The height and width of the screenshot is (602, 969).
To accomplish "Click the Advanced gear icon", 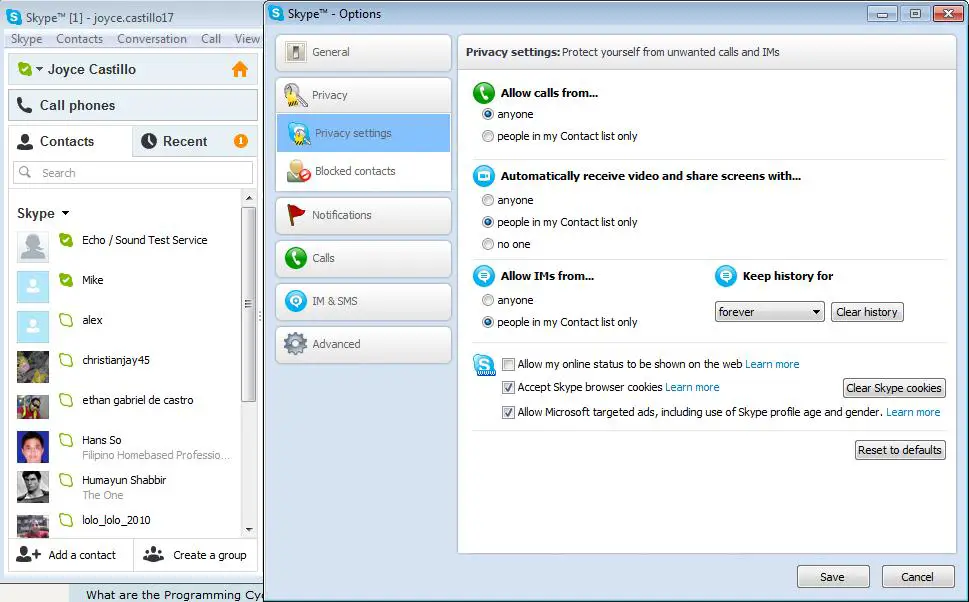I will tap(295, 344).
